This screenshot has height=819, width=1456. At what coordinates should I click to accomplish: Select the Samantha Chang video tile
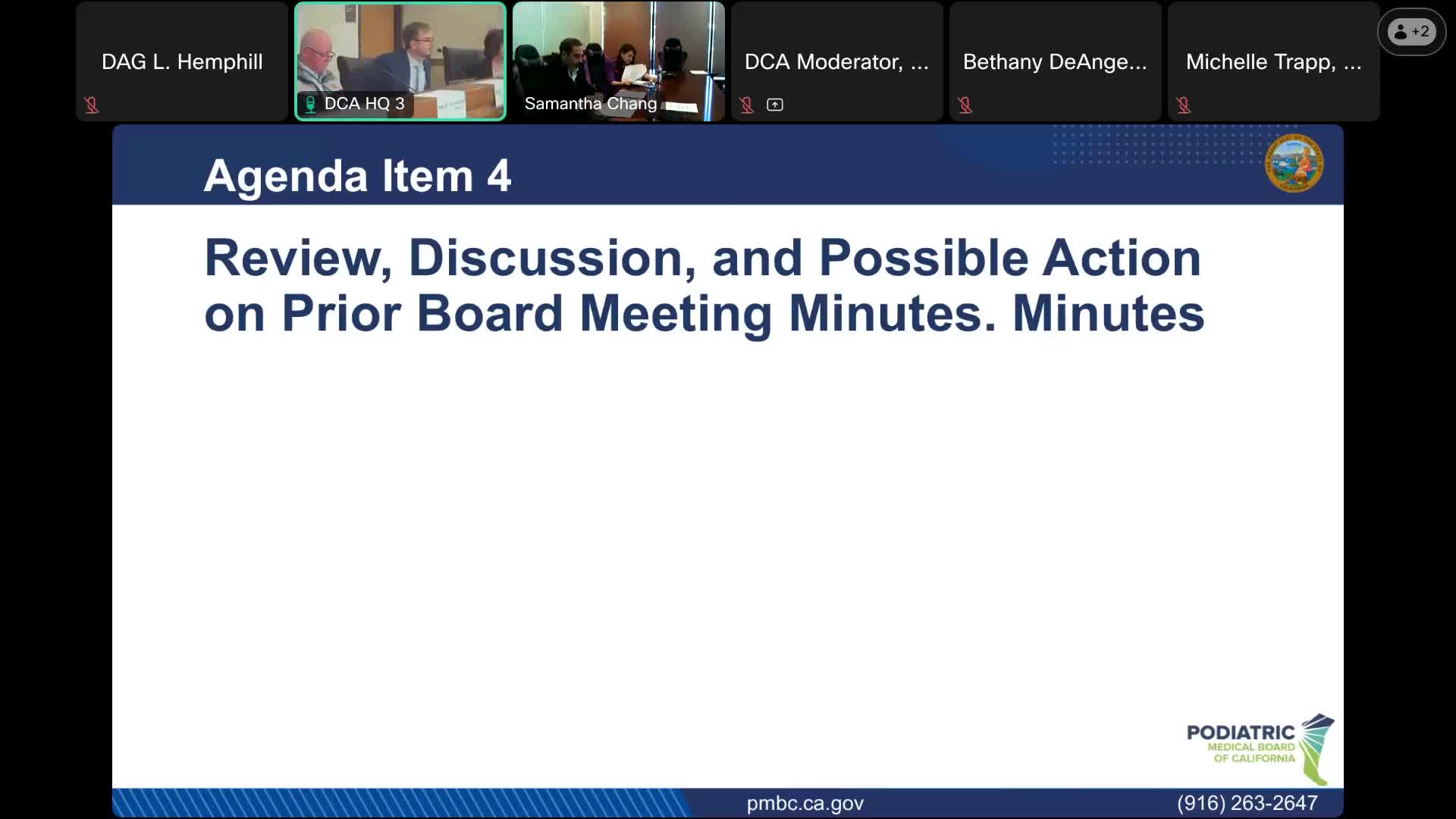coord(618,61)
